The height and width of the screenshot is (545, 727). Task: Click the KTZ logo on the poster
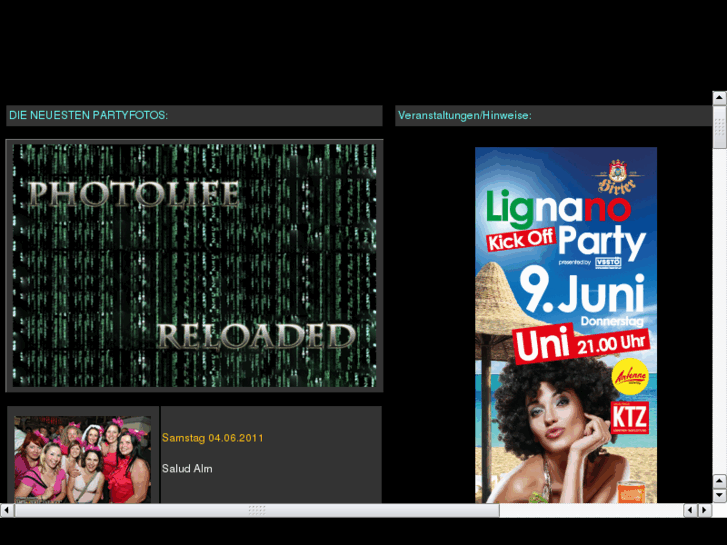coord(629,418)
